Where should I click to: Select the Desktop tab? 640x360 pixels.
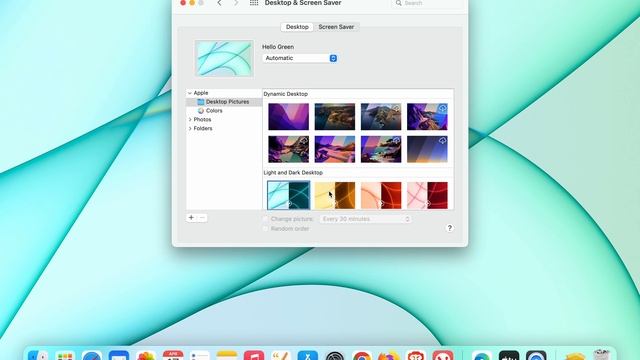coord(297,27)
